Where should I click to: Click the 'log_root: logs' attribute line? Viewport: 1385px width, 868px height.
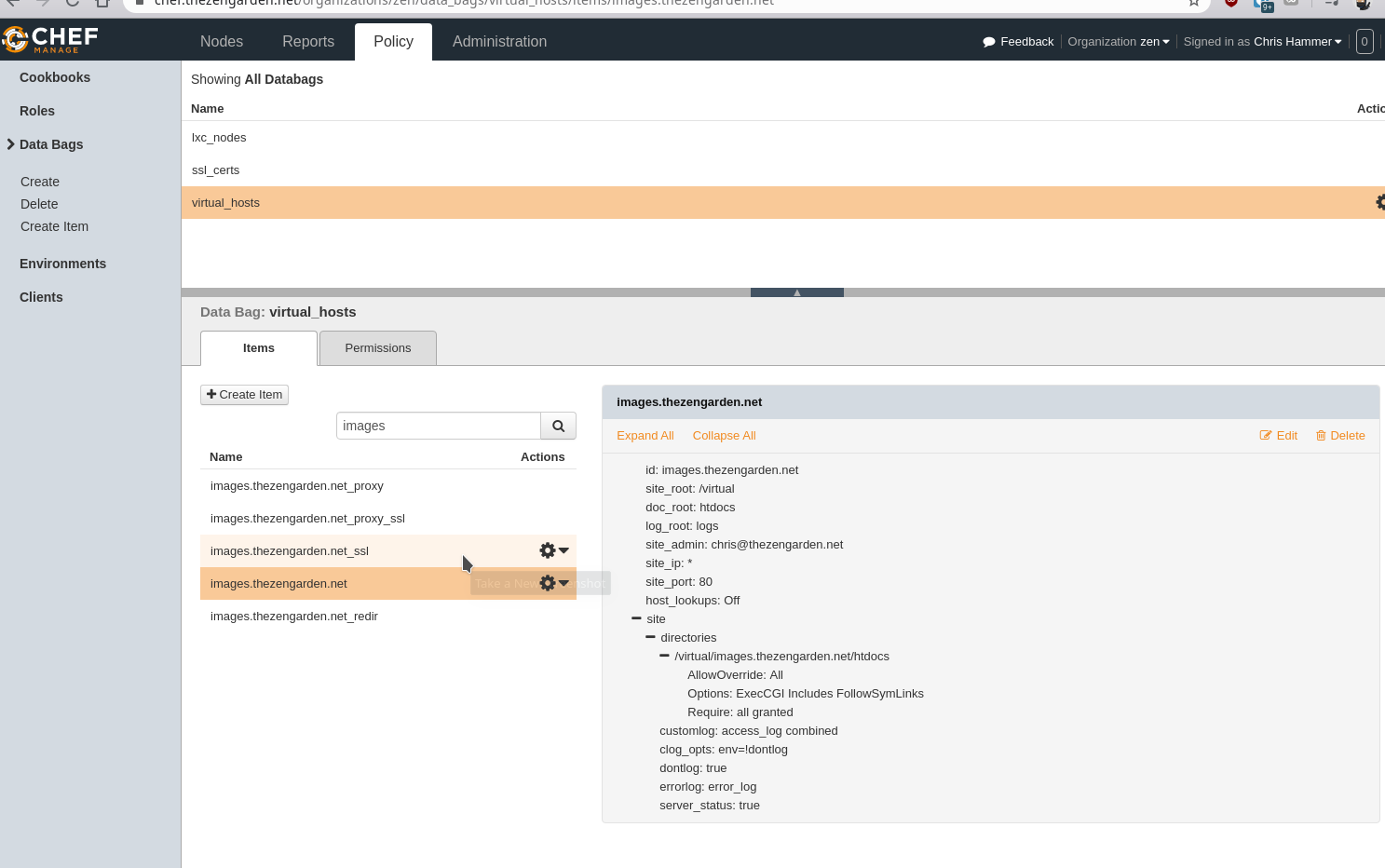tap(682, 526)
